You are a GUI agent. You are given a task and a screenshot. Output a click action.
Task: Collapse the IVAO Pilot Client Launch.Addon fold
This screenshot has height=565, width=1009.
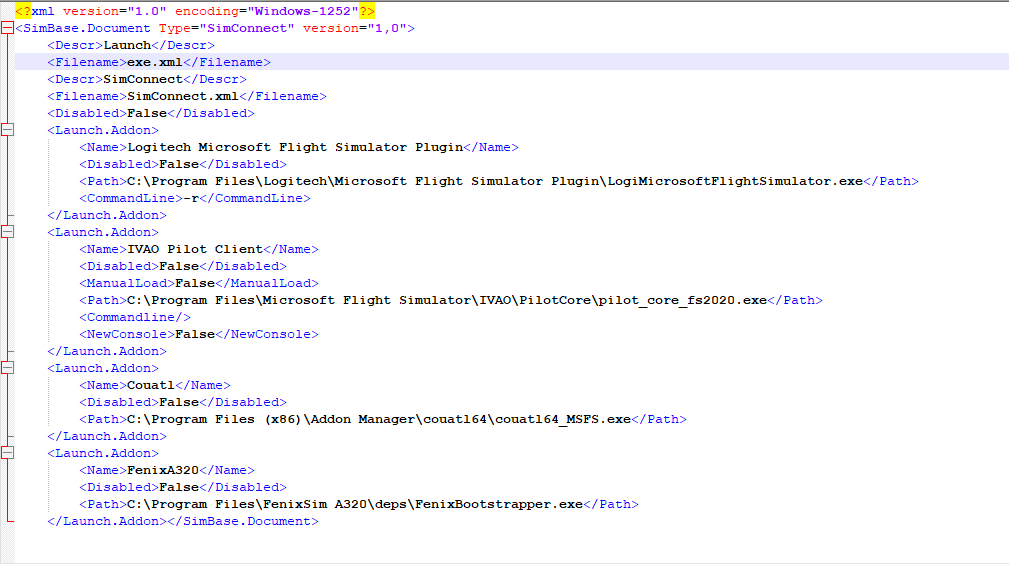pos(7,232)
